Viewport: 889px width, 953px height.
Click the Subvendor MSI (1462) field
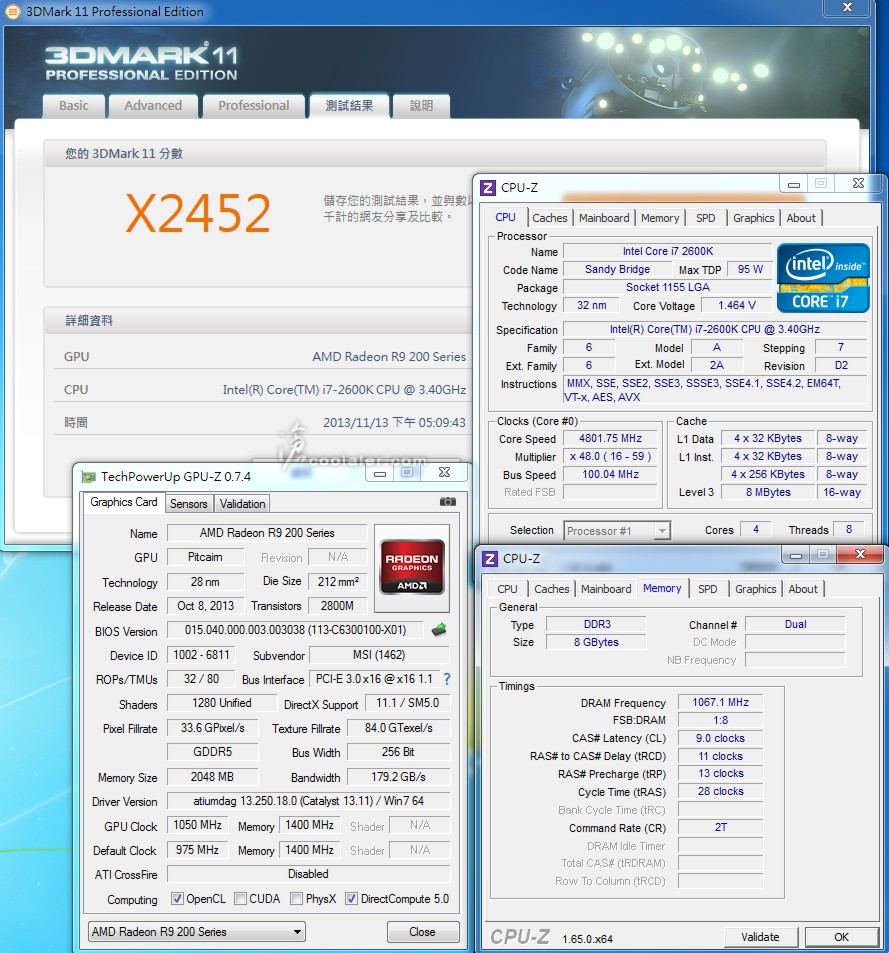[379, 655]
